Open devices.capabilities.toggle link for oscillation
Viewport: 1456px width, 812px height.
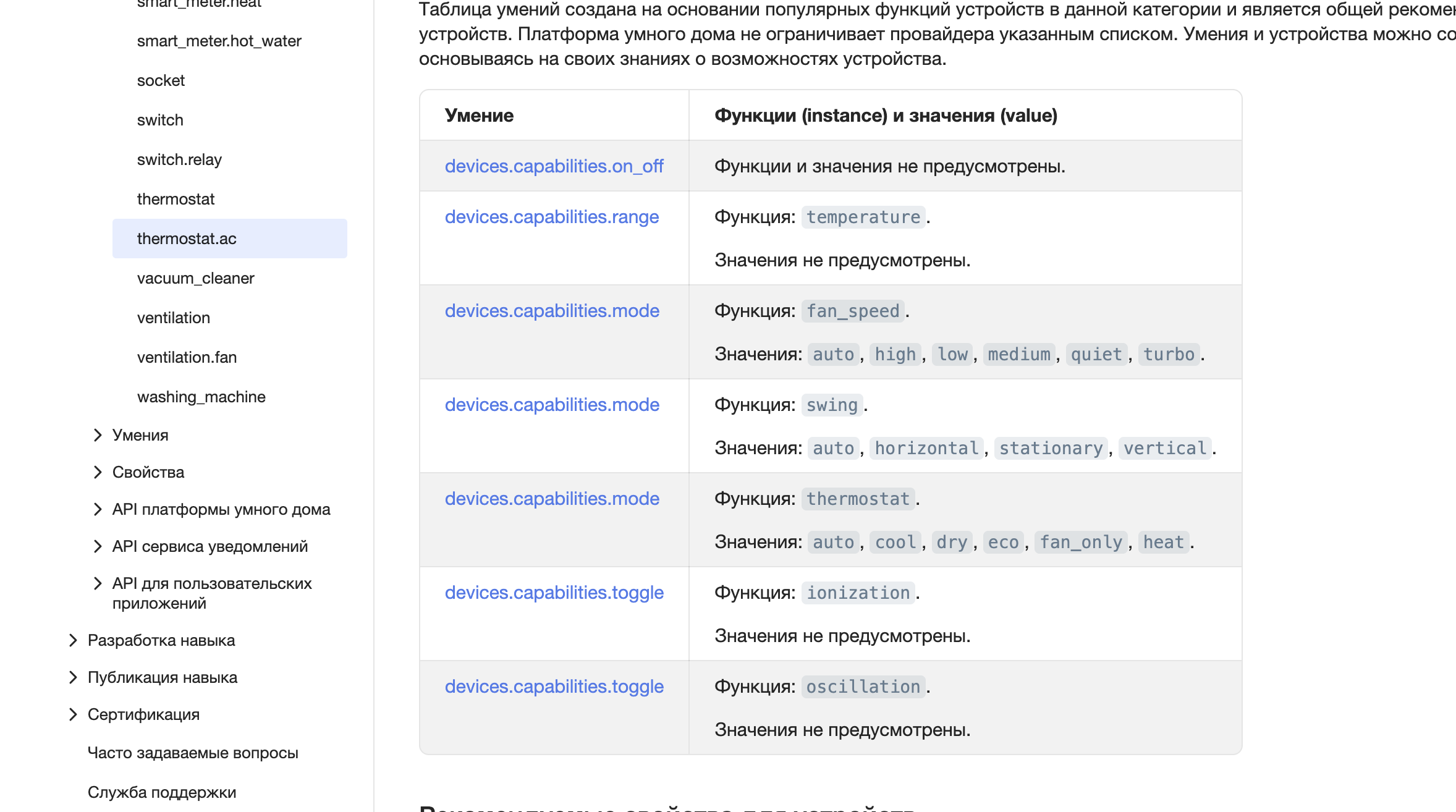coord(554,687)
